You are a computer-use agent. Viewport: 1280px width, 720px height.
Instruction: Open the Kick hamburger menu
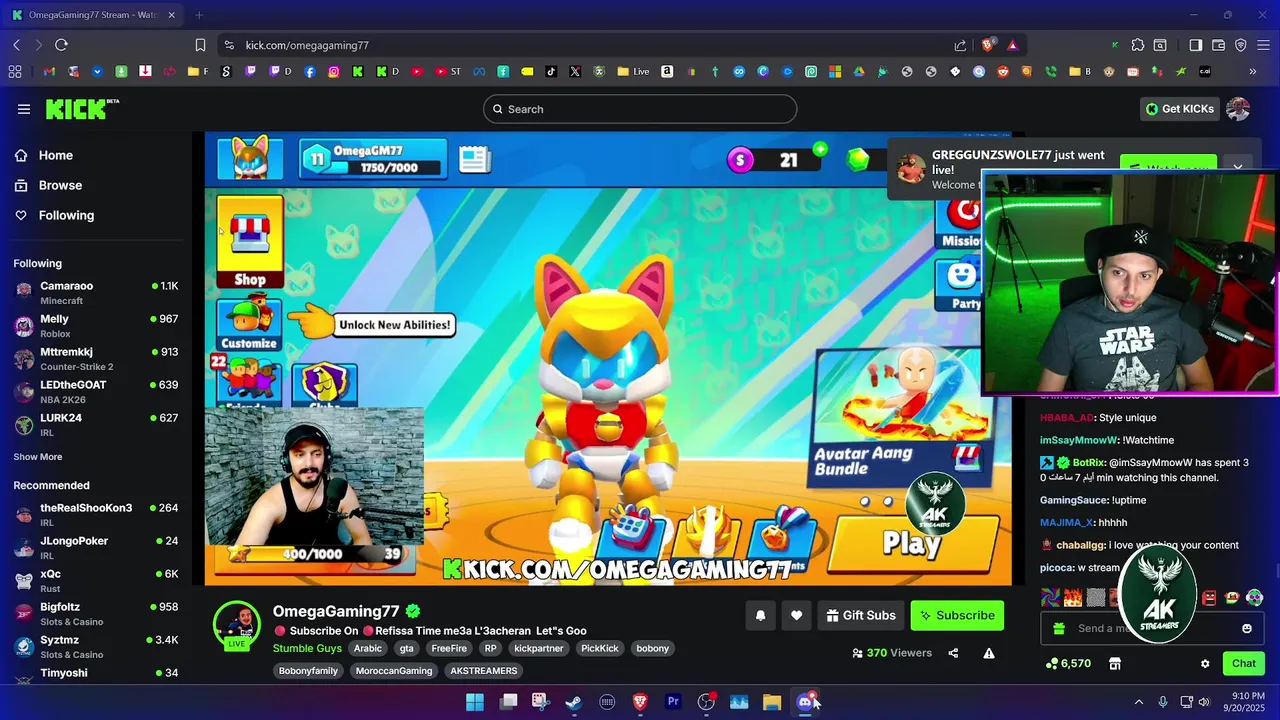(x=24, y=109)
